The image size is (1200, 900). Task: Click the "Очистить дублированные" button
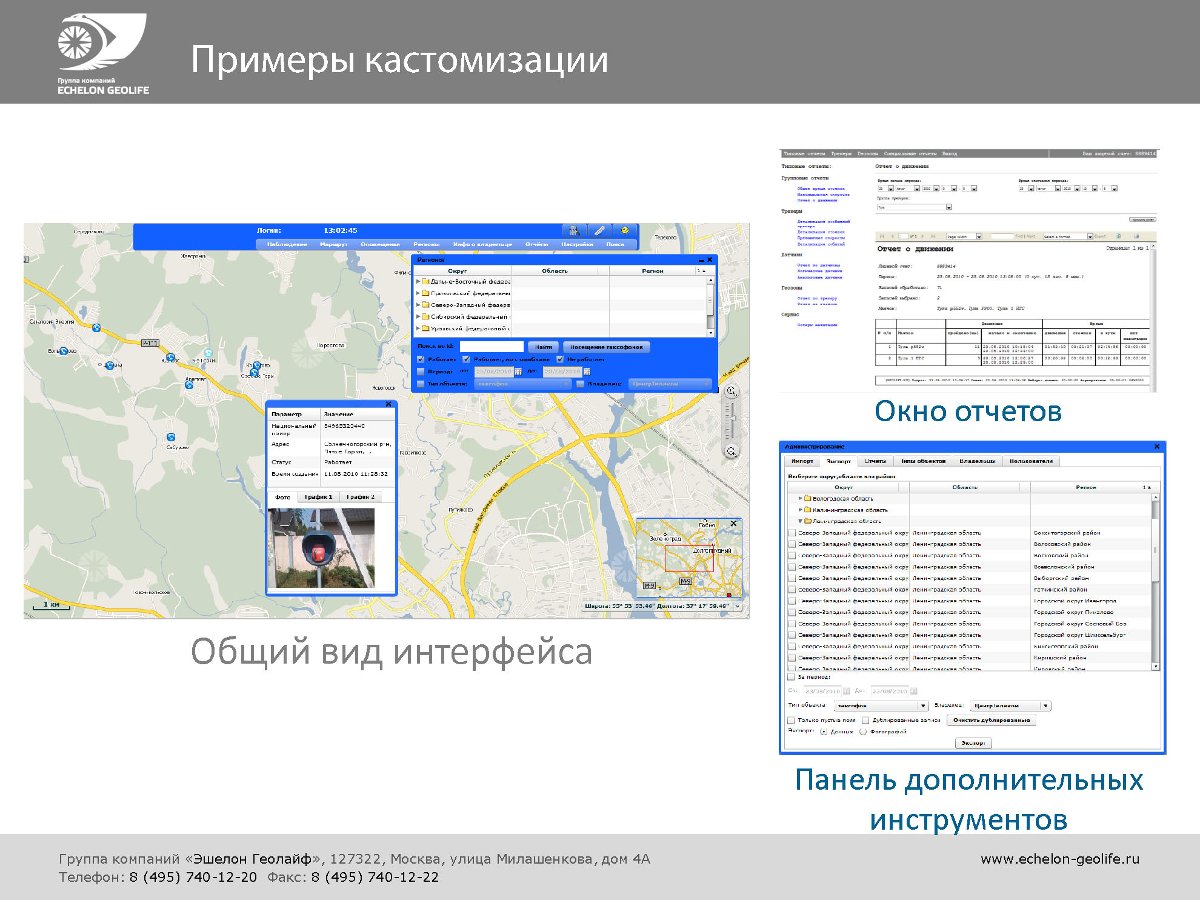click(991, 720)
